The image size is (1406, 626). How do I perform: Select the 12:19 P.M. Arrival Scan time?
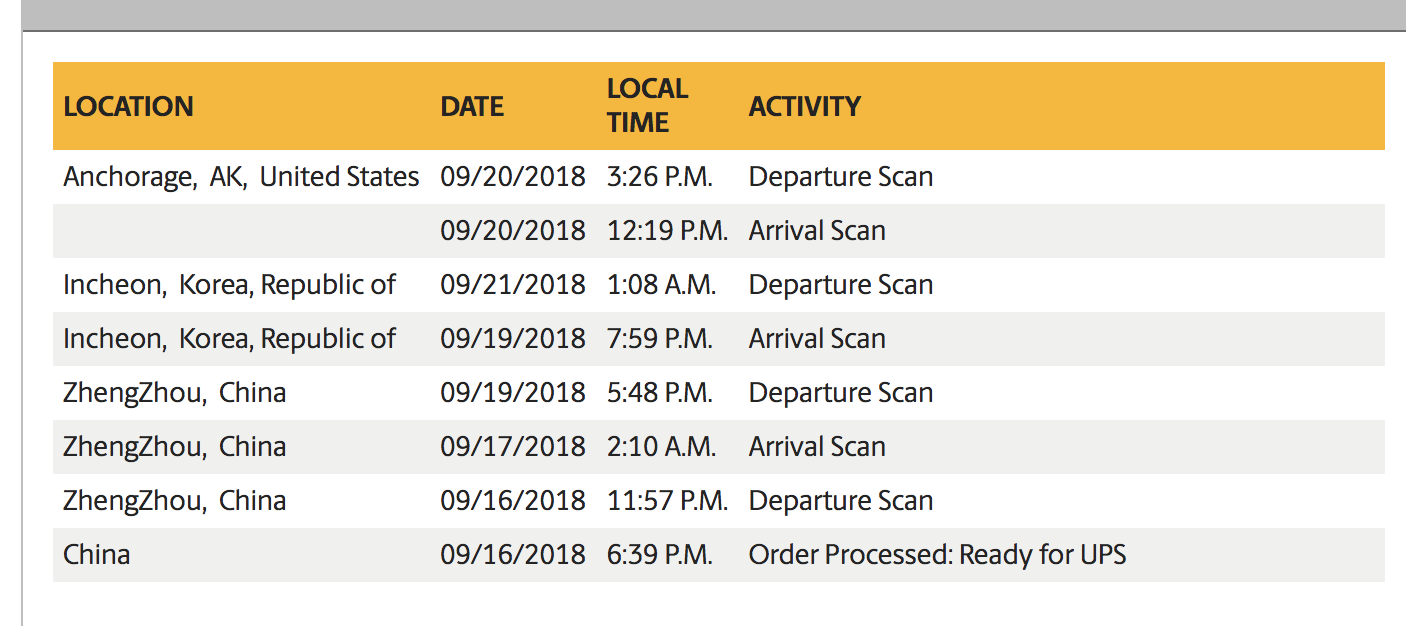[x=667, y=231]
